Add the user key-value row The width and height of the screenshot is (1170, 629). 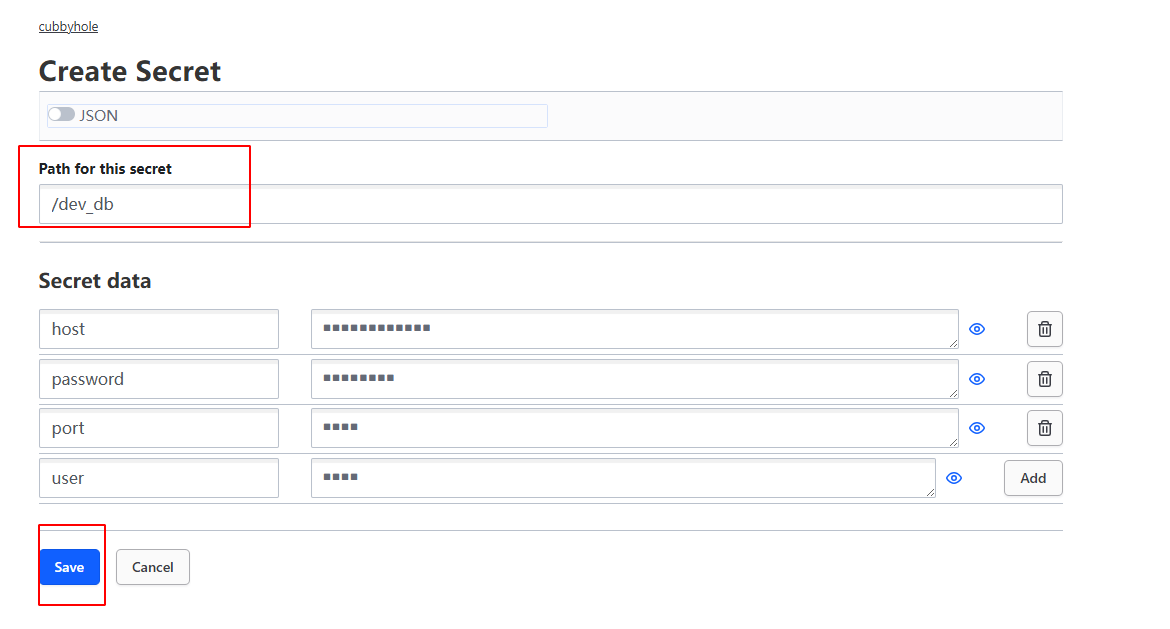[1033, 478]
